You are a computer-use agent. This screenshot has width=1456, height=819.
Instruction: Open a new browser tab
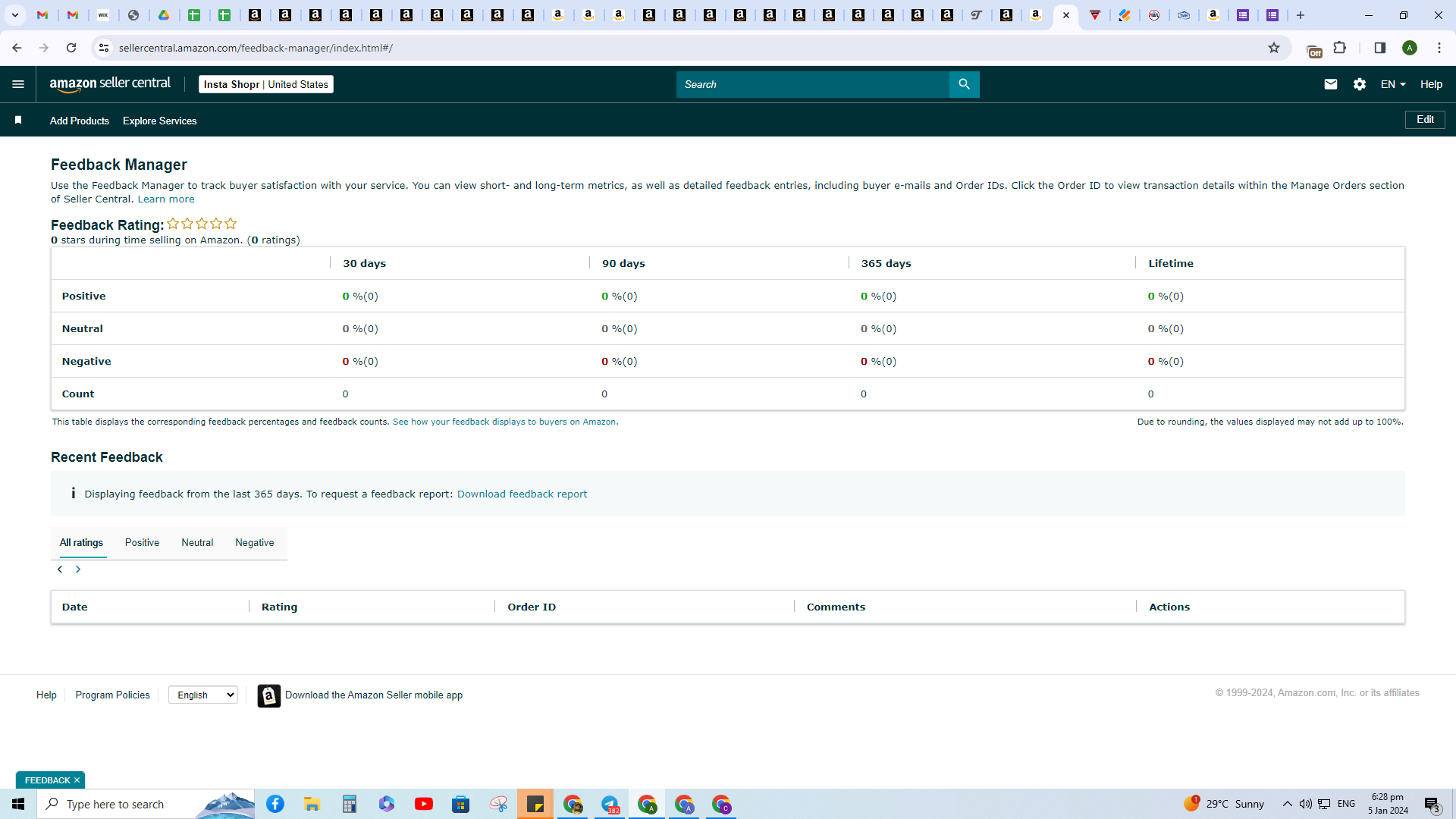point(1301,15)
